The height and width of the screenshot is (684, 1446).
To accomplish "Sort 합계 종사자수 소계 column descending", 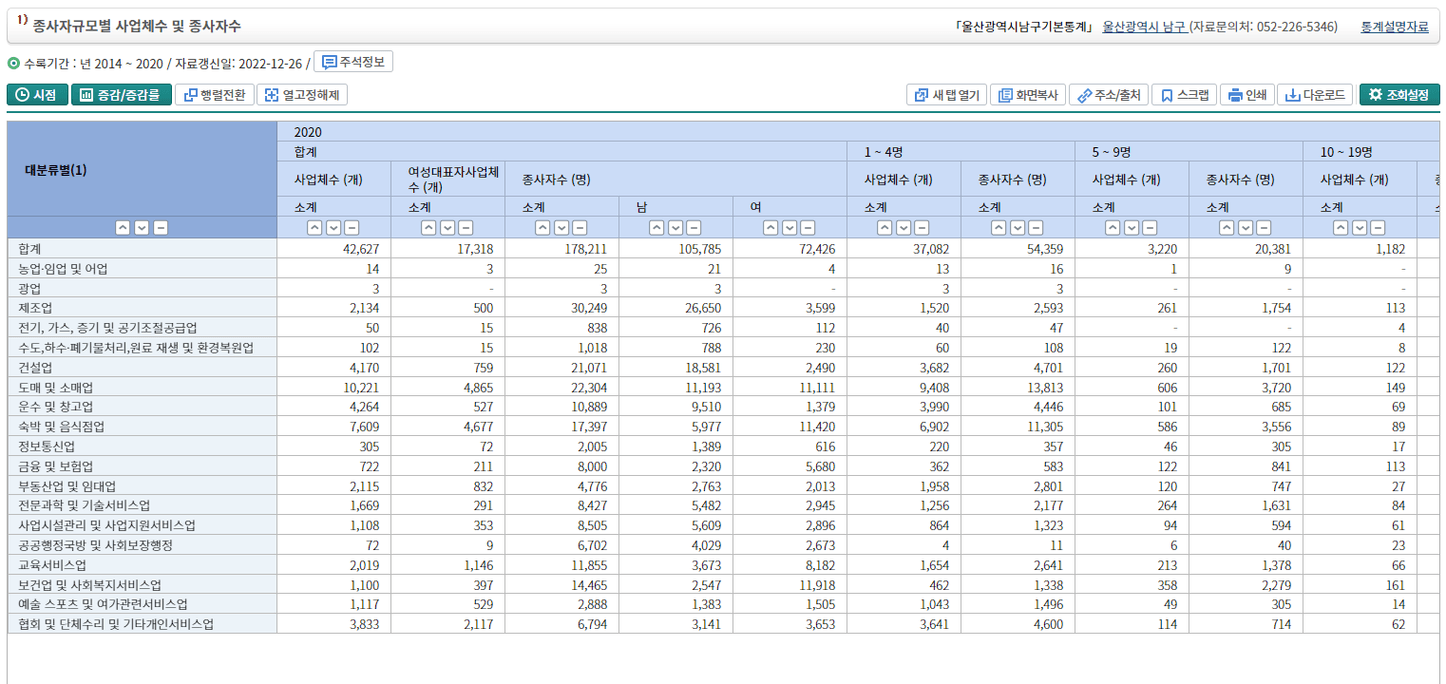I will click(562, 228).
